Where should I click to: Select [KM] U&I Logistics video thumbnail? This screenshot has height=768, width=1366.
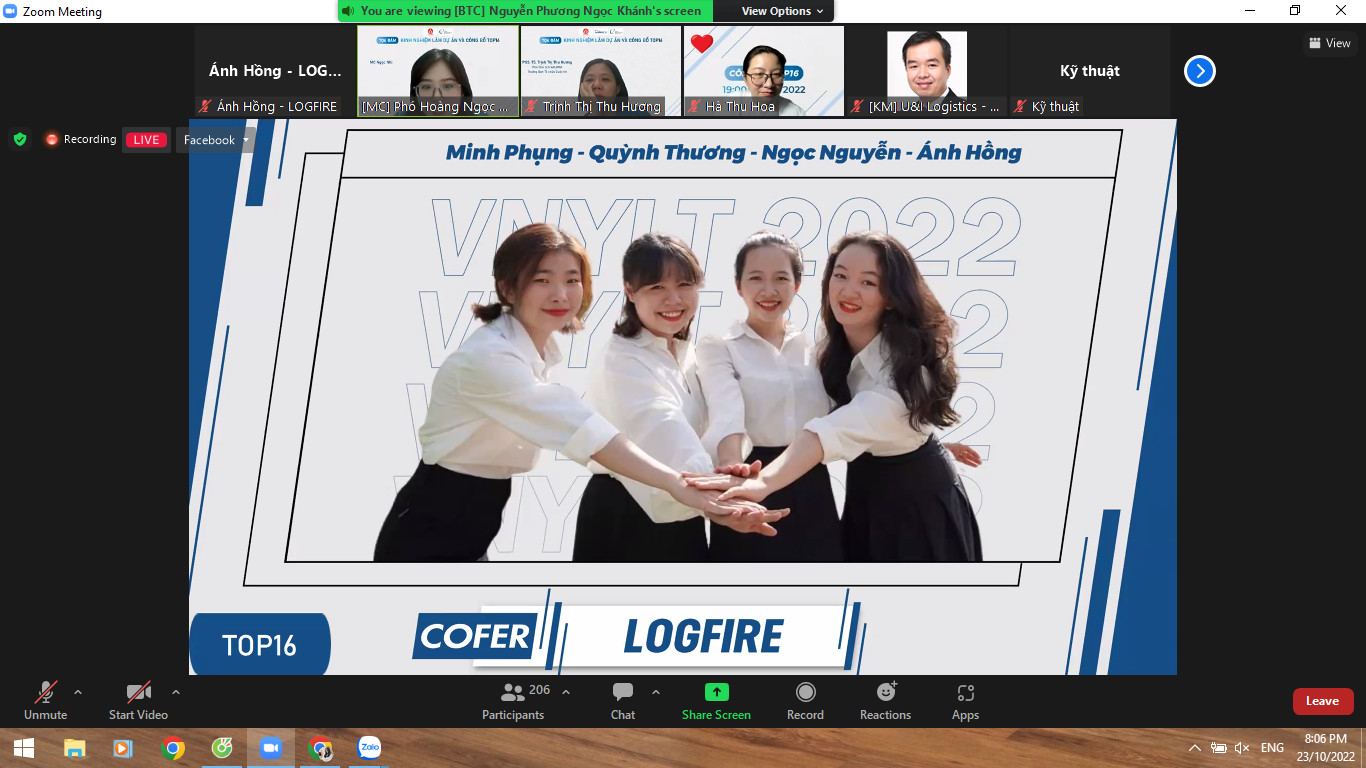click(927, 71)
